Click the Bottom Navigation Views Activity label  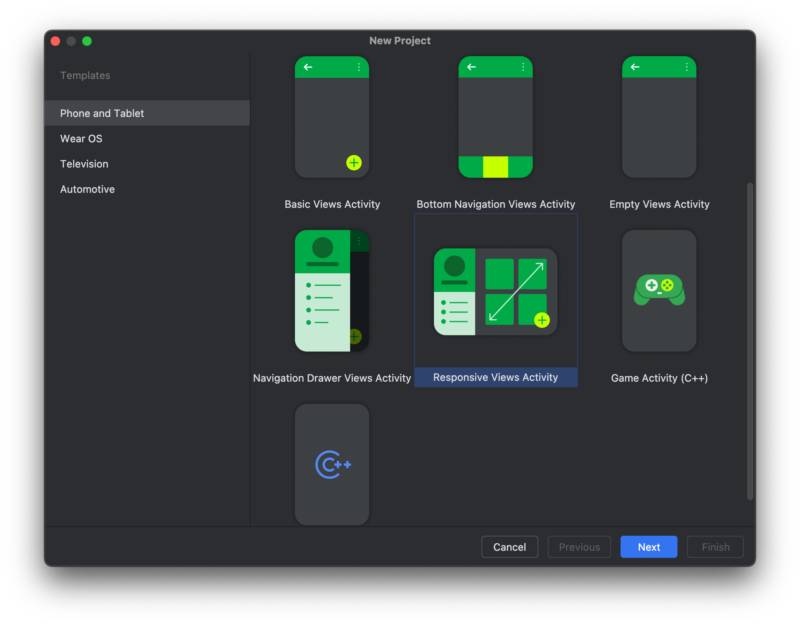[x=496, y=204]
